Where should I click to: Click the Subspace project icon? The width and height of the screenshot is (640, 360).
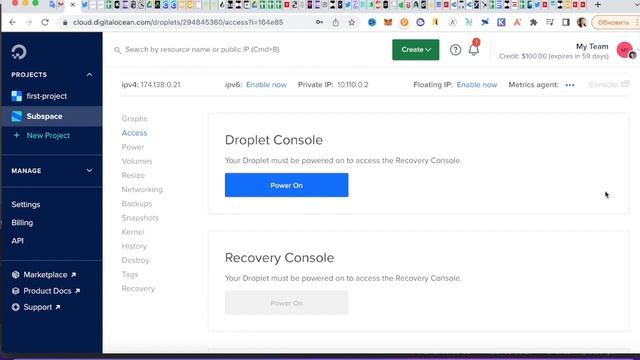click(x=17, y=116)
